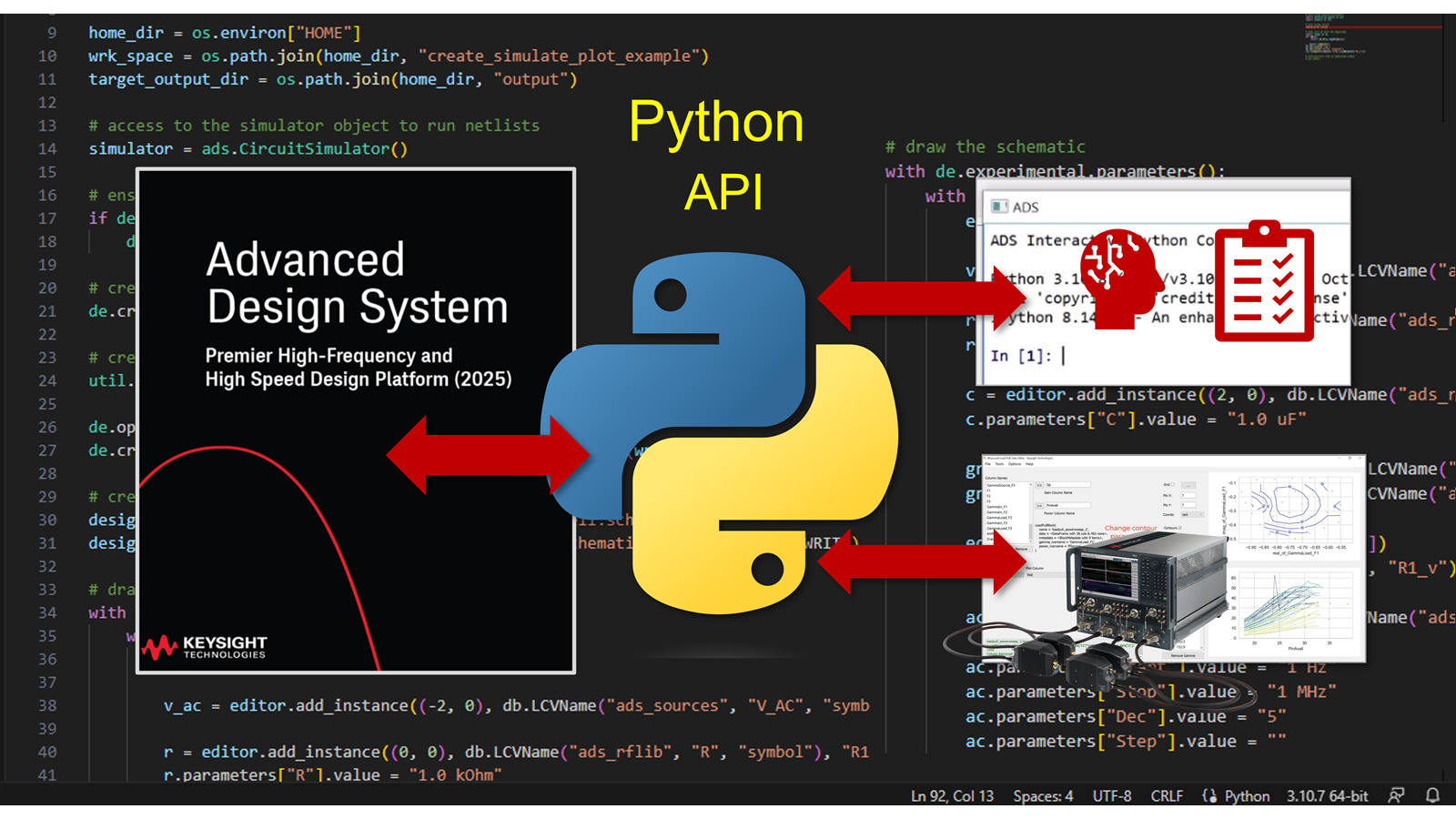This screenshot has width=1456, height=819.
Task: Select the 3.10.7 64-bit interpreter
Action: [x=1327, y=795]
